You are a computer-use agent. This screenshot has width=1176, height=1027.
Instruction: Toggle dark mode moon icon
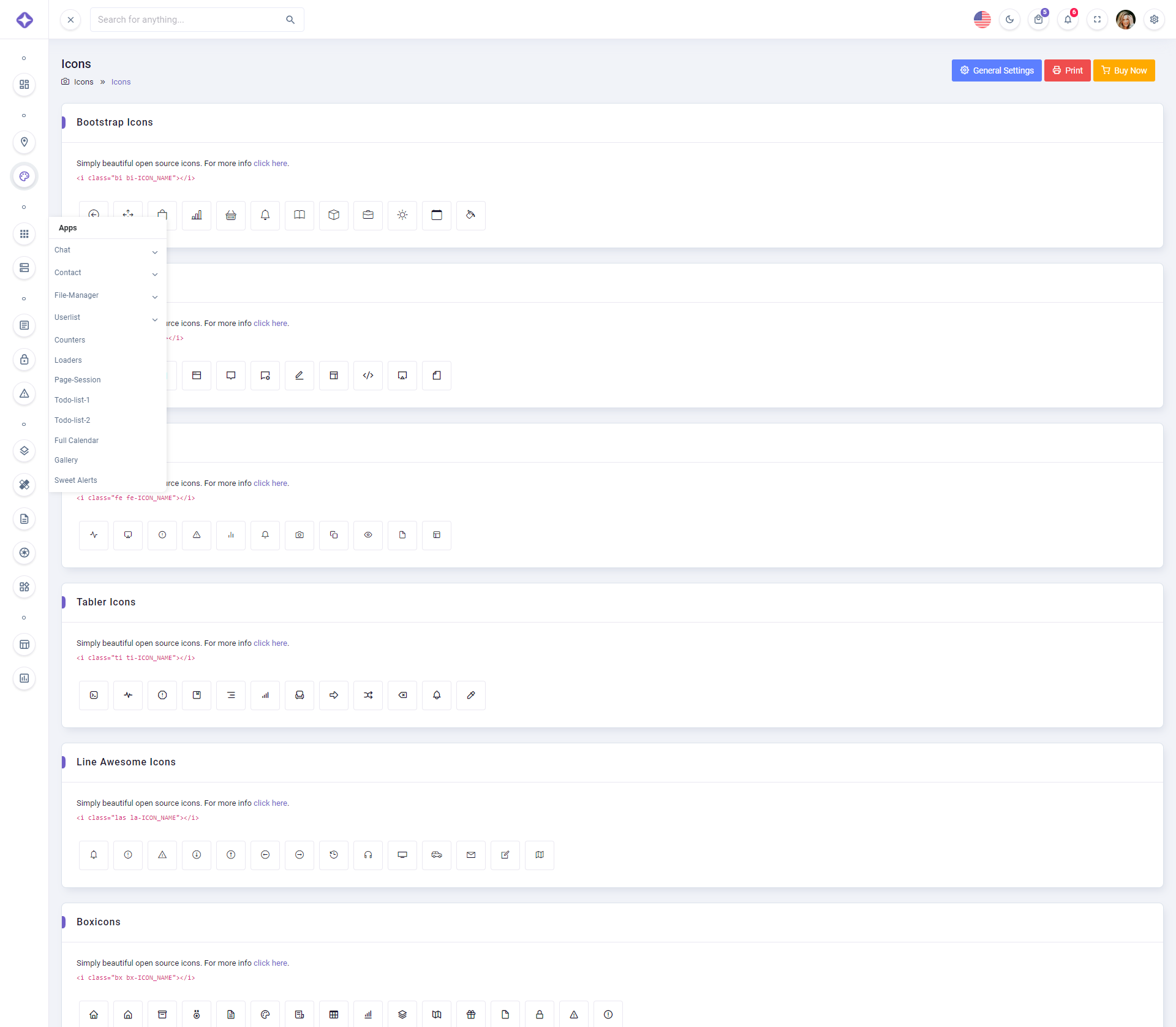pyautogui.click(x=1009, y=20)
